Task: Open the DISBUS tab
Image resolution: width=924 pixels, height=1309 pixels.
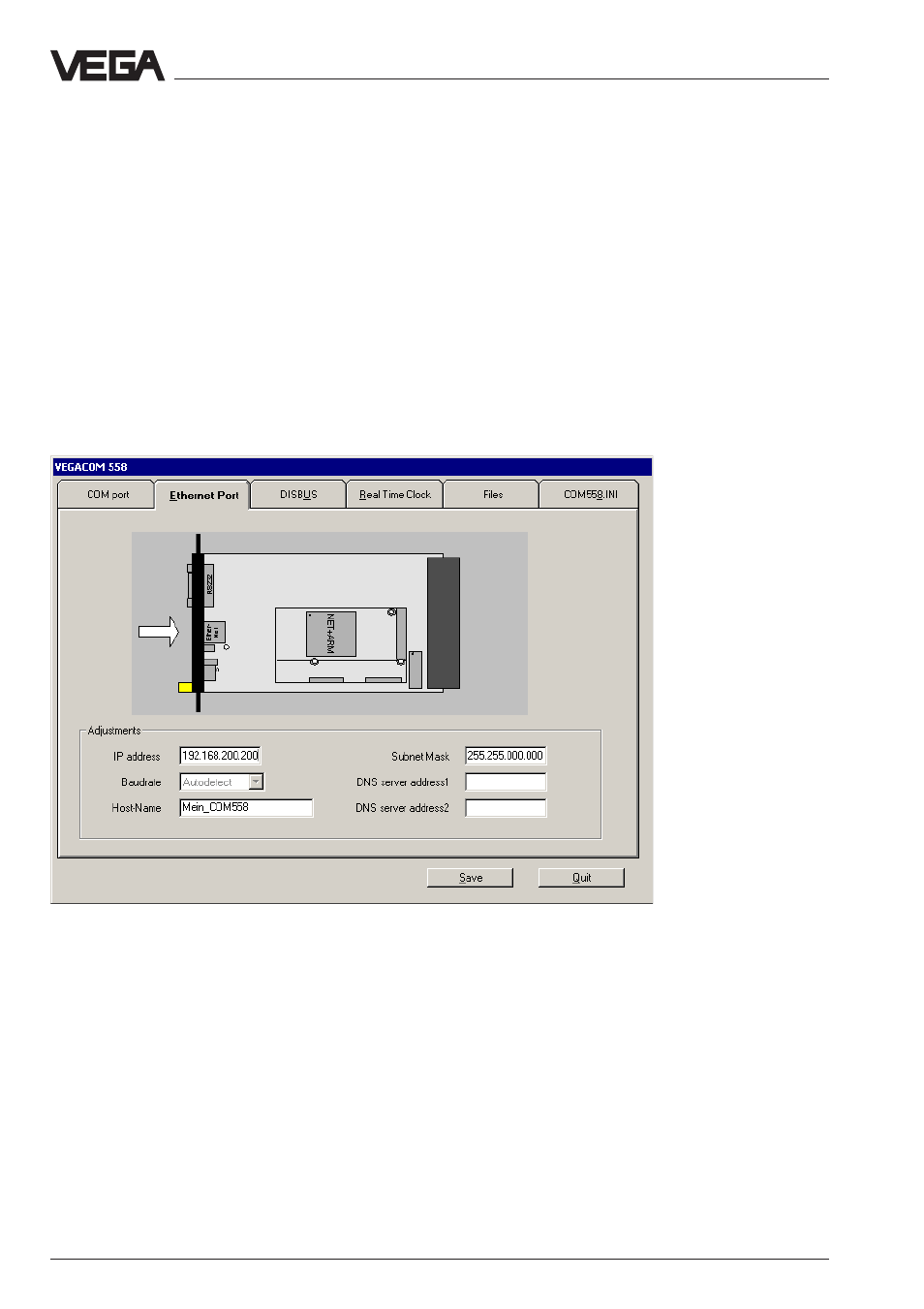Action: pos(298,494)
